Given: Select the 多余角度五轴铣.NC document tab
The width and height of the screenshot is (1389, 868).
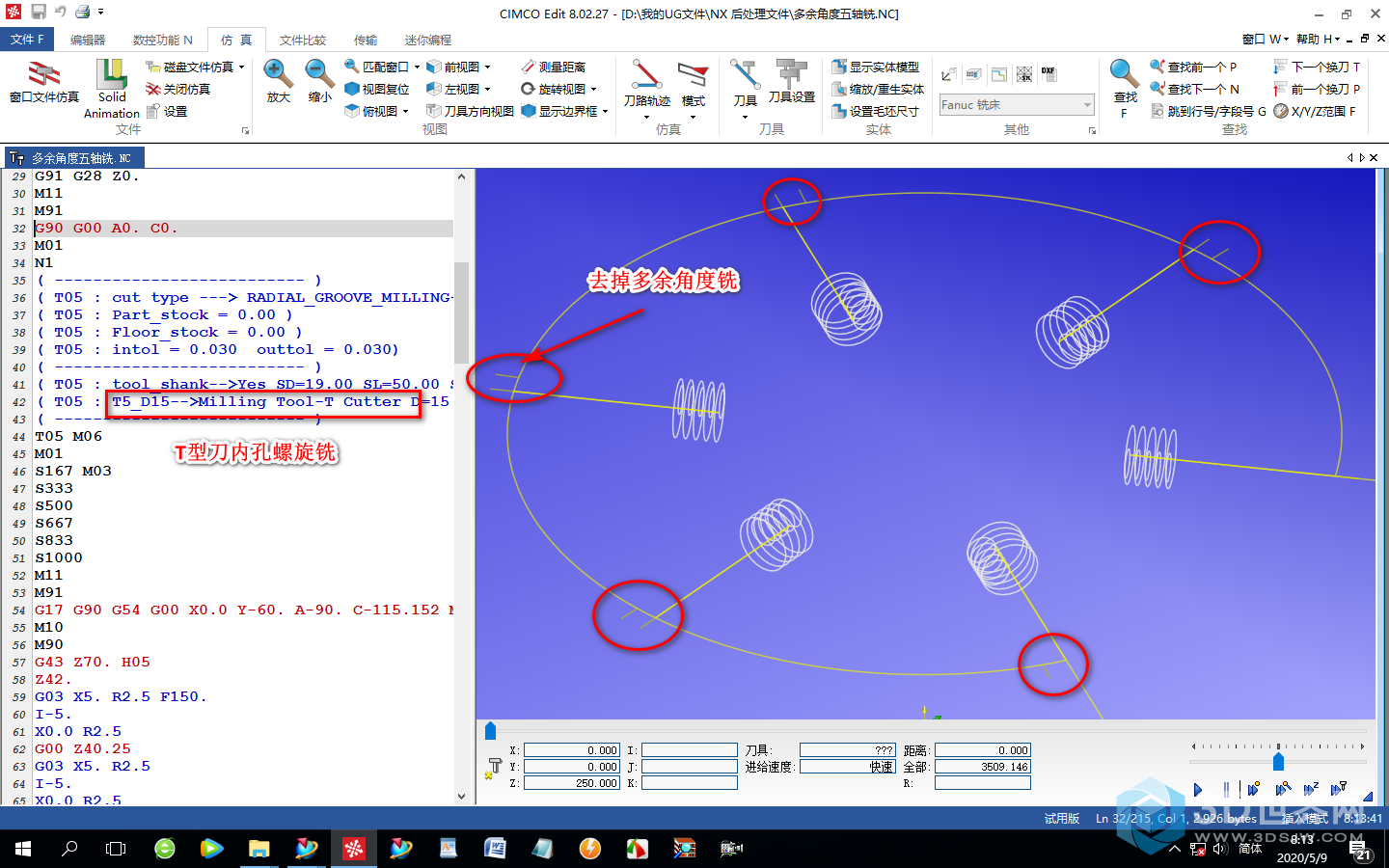Looking at the screenshot, I should (x=74, y=157).
